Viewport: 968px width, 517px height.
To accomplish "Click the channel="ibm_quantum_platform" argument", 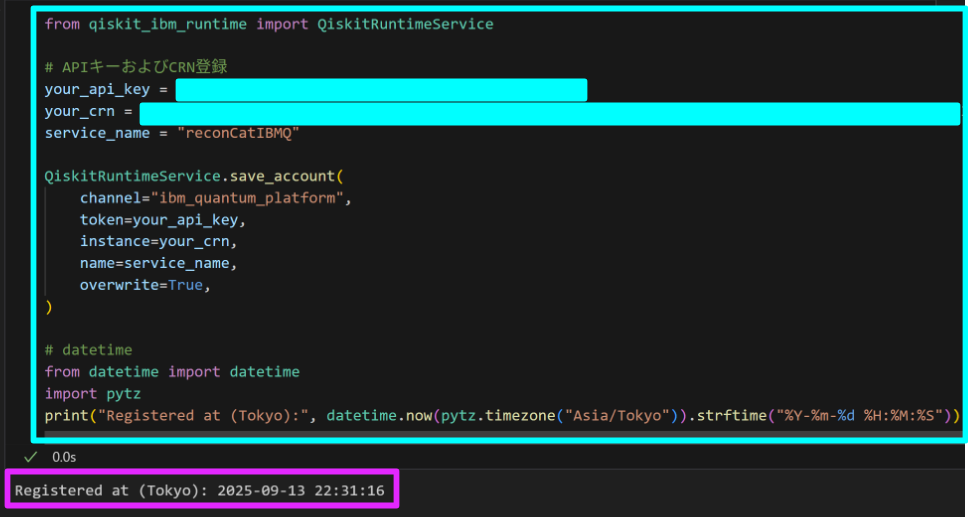I will coord(216,199).
